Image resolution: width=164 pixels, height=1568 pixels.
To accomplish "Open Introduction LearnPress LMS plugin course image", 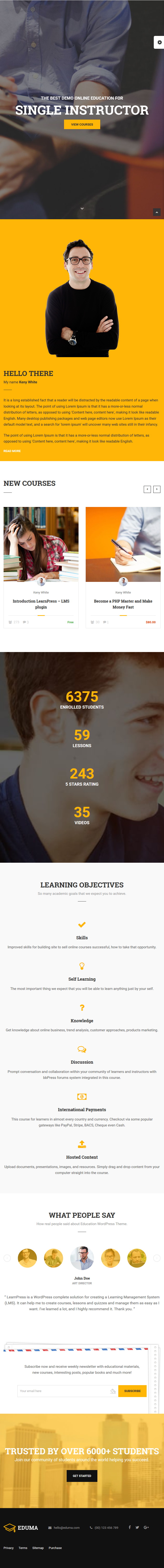I will point(41,544).
